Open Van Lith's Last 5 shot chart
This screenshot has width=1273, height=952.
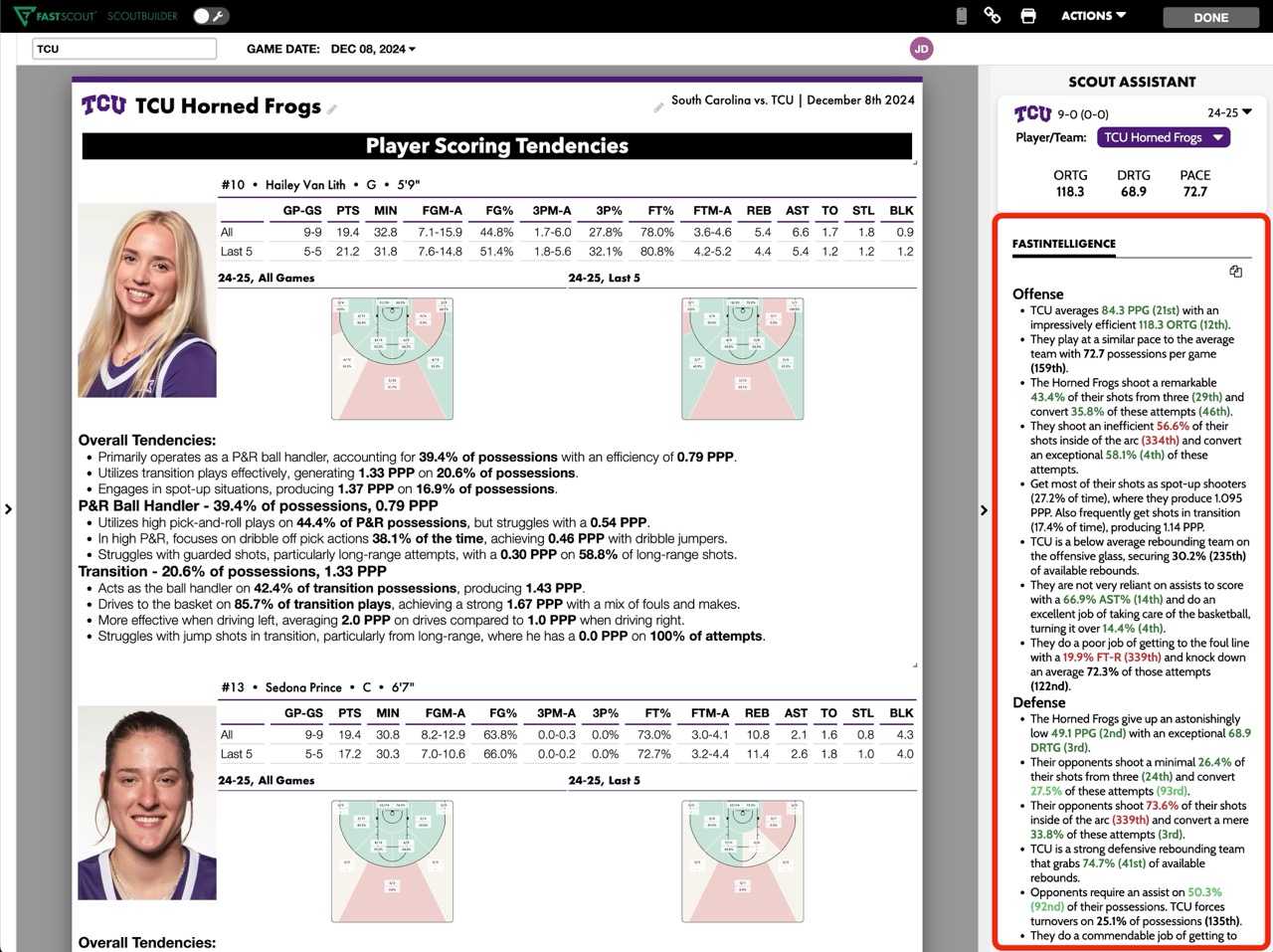click(x=742, y=358)
